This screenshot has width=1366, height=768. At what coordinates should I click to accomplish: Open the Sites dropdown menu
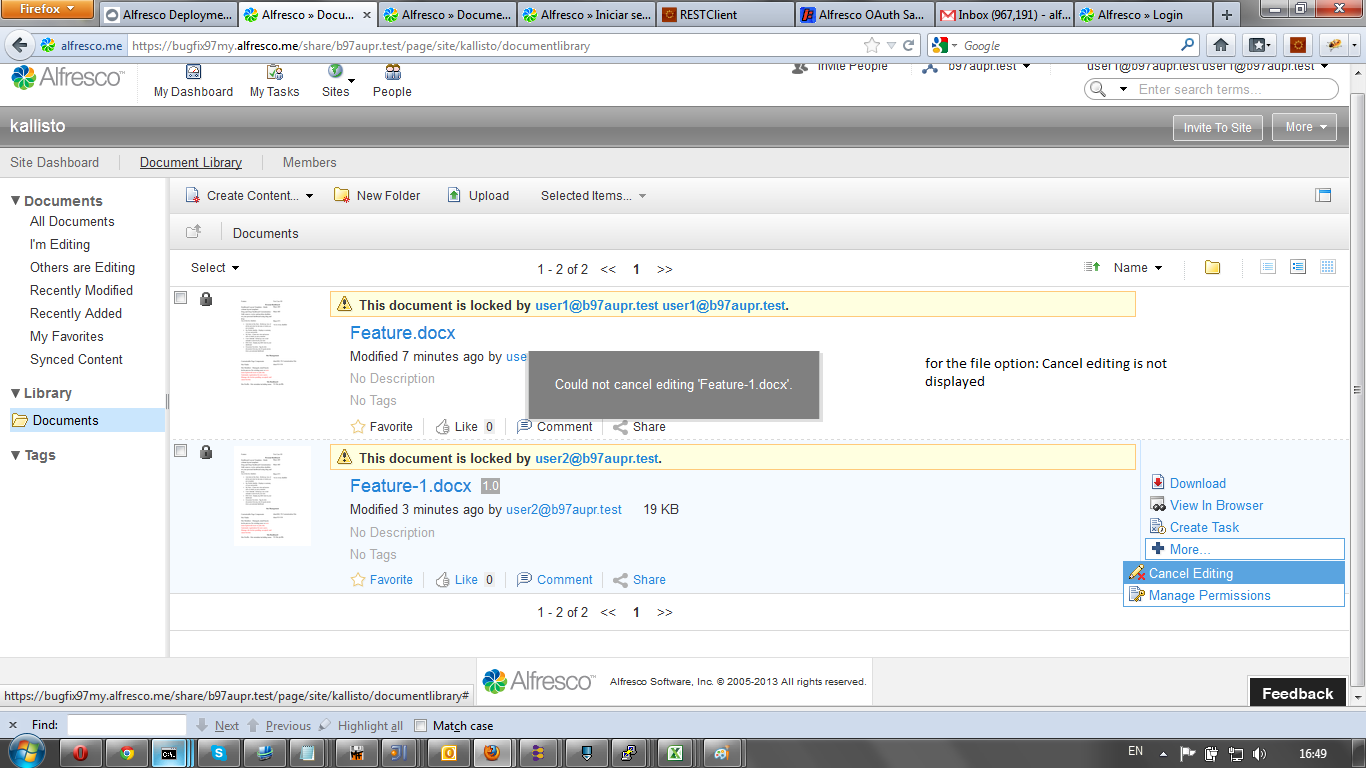point(336,82)
